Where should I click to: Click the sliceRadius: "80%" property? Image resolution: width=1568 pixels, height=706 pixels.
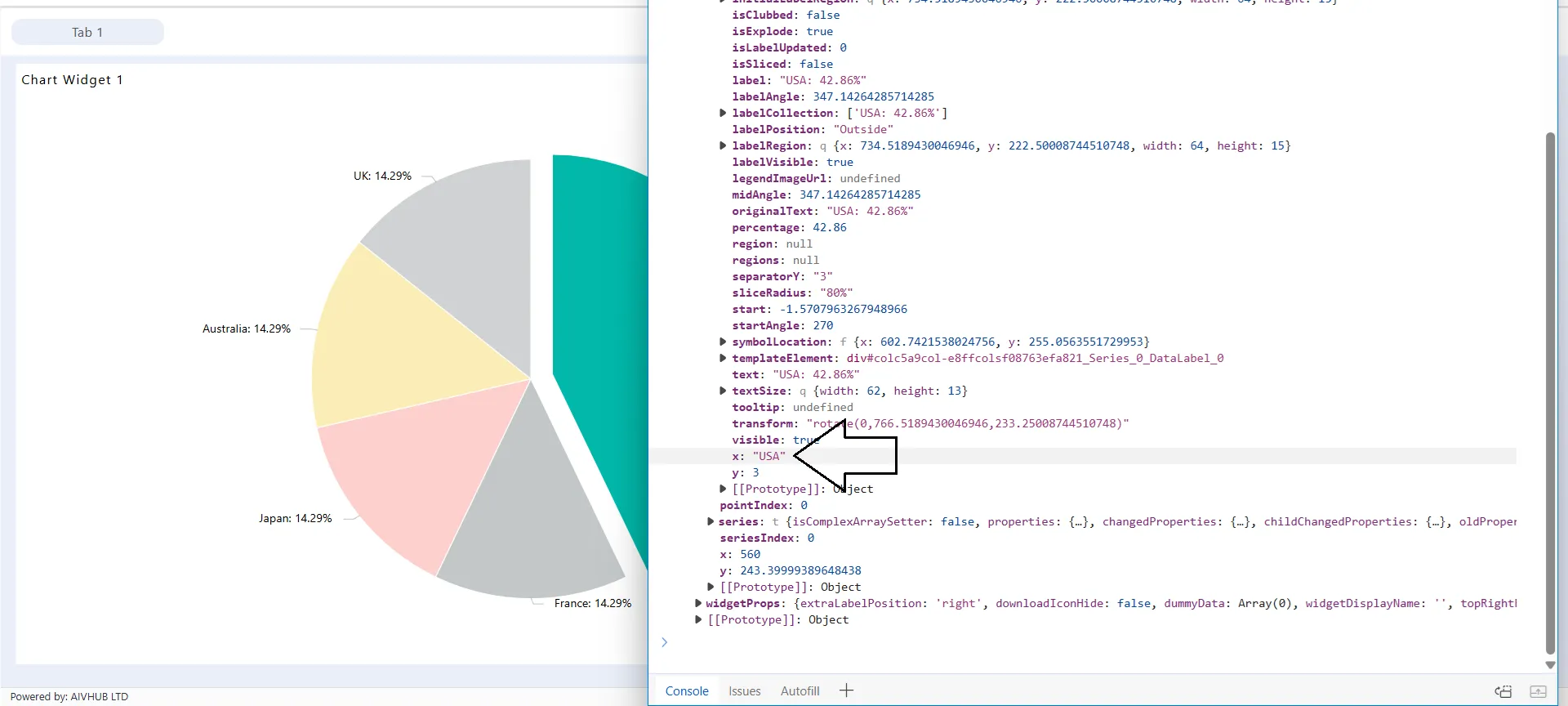[x=792, y=293]
